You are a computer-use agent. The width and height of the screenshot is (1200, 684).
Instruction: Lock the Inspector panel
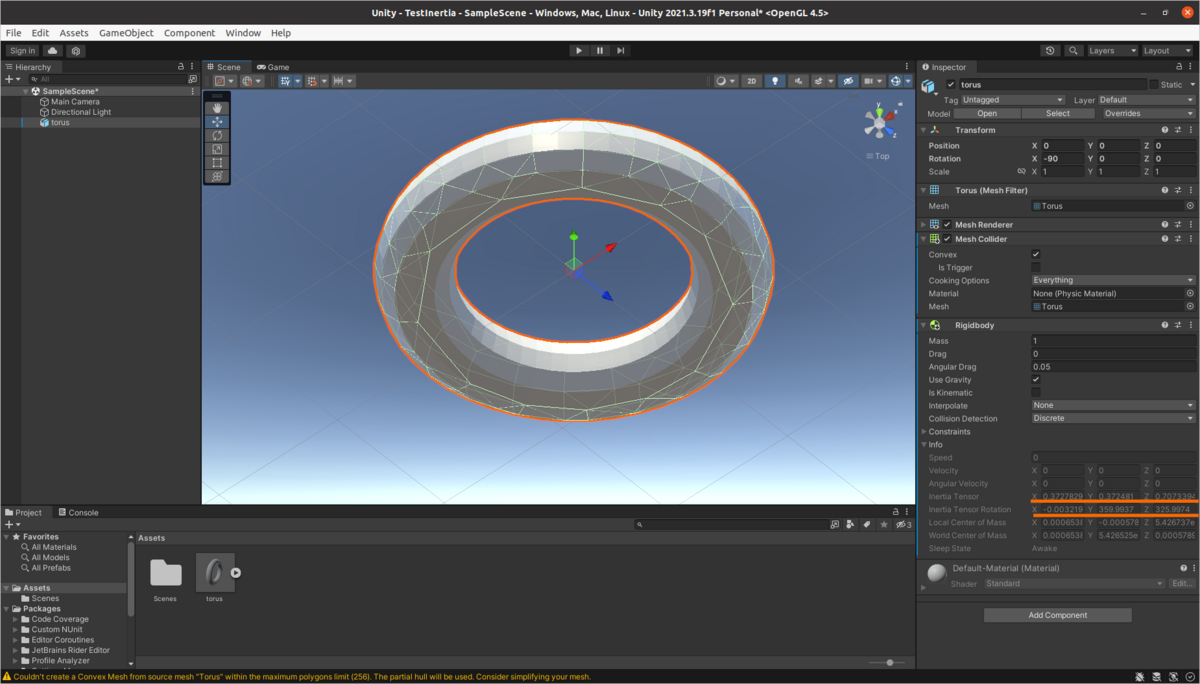(1179, 67)
